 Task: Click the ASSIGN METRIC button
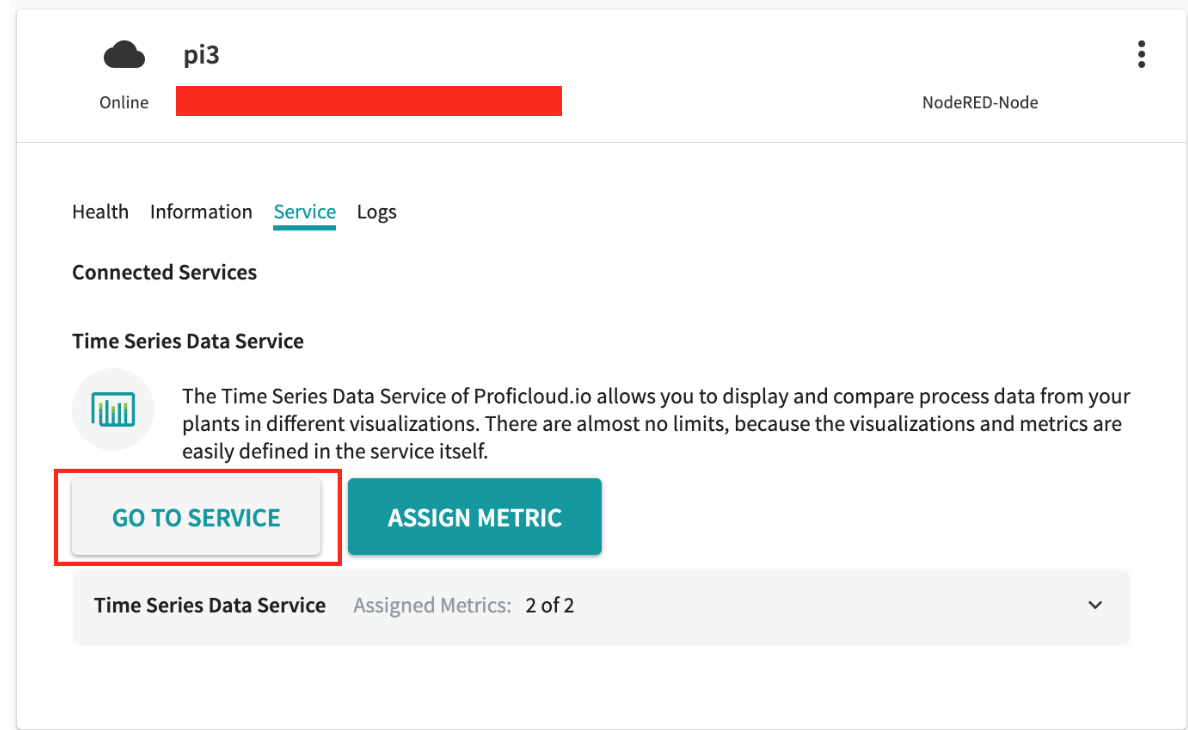point(475,517)
